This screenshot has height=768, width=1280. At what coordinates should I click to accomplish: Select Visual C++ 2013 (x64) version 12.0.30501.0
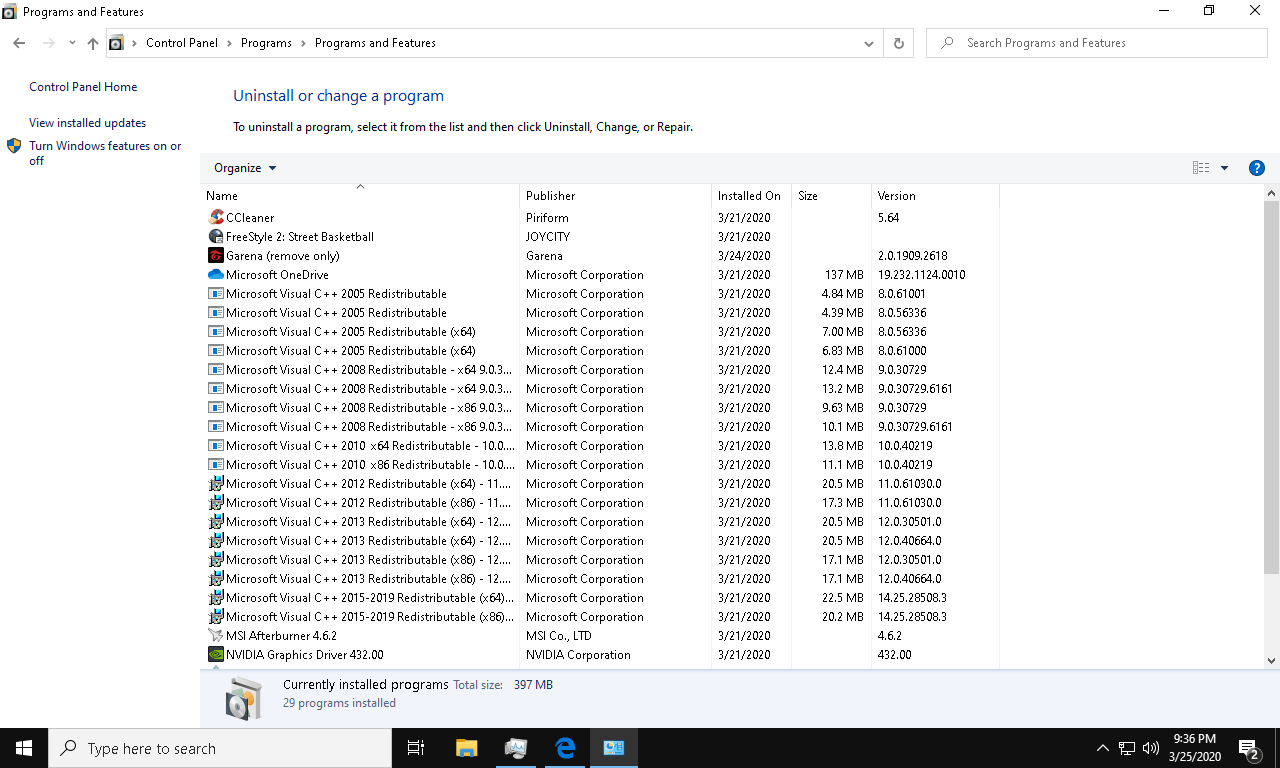coord(600,522)
